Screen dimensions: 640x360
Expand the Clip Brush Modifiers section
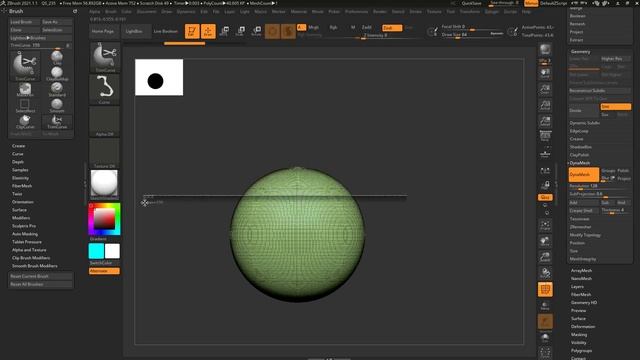click(x=31, y=258)
